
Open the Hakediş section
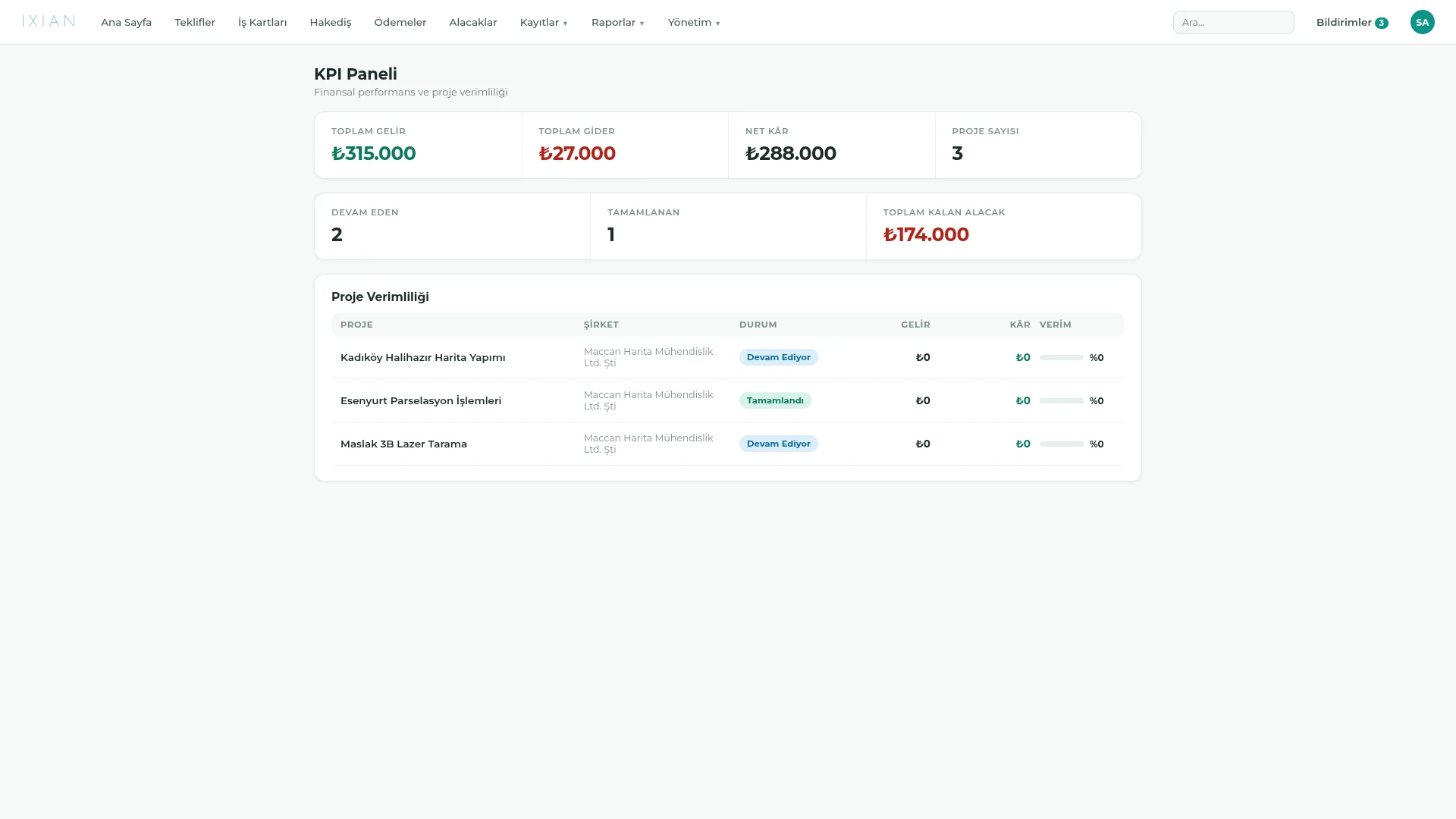[331, 23]
